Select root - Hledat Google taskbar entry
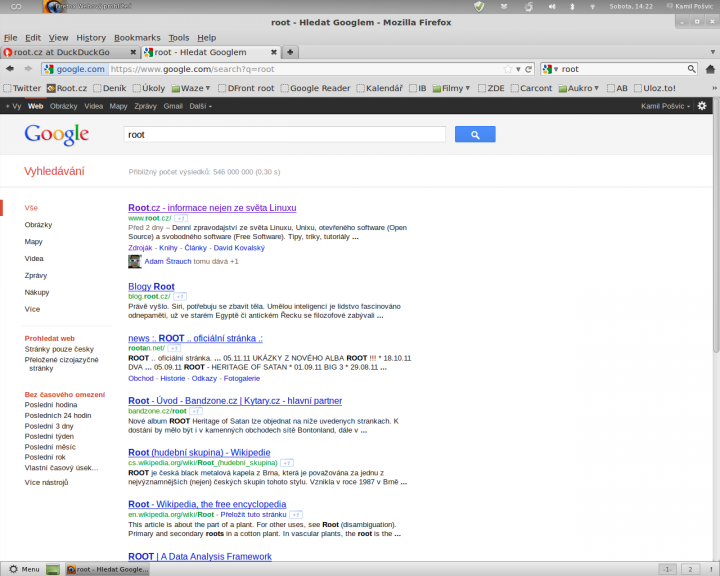The height and width of the screenshot is (576, 720). click(107, 570)
